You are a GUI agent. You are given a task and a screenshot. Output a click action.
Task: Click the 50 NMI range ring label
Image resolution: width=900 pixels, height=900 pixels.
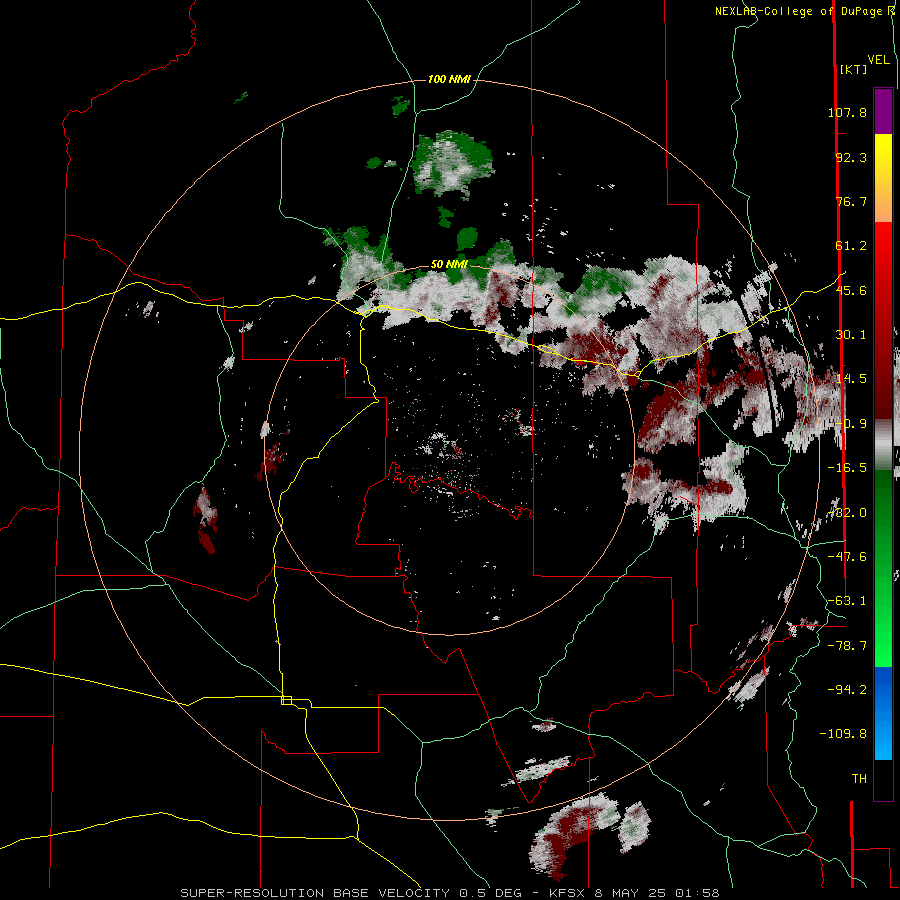tap(449, 264)
